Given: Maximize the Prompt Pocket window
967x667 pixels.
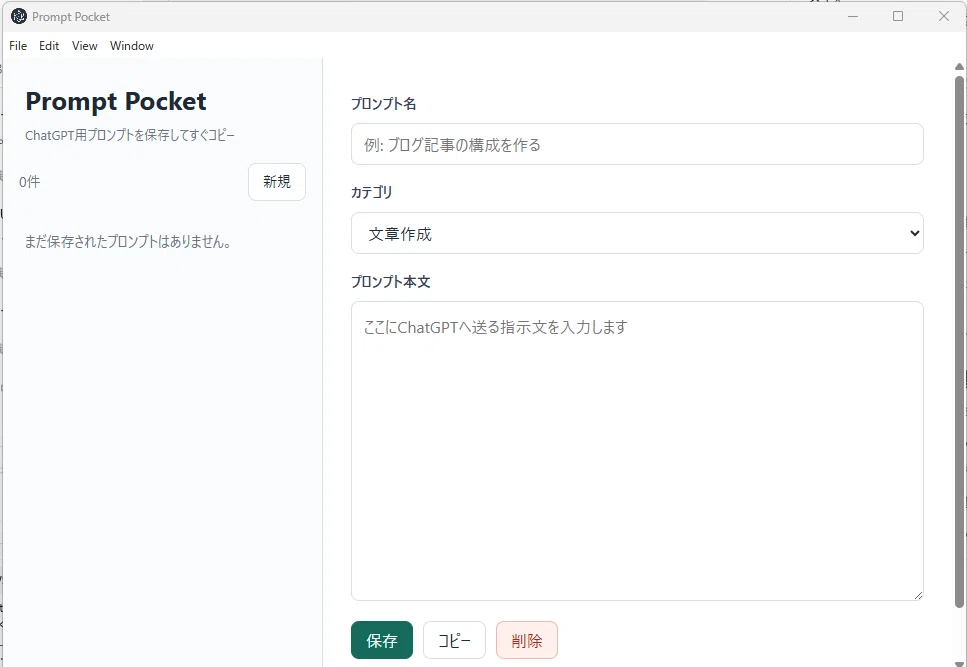Looking at the screenshot, I should (x=898, y=17).
